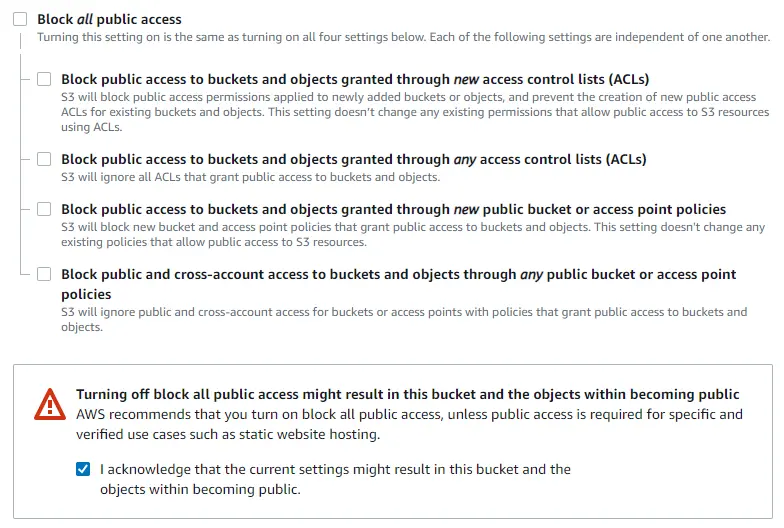Click the "Block all public access" label

[109, 19]
